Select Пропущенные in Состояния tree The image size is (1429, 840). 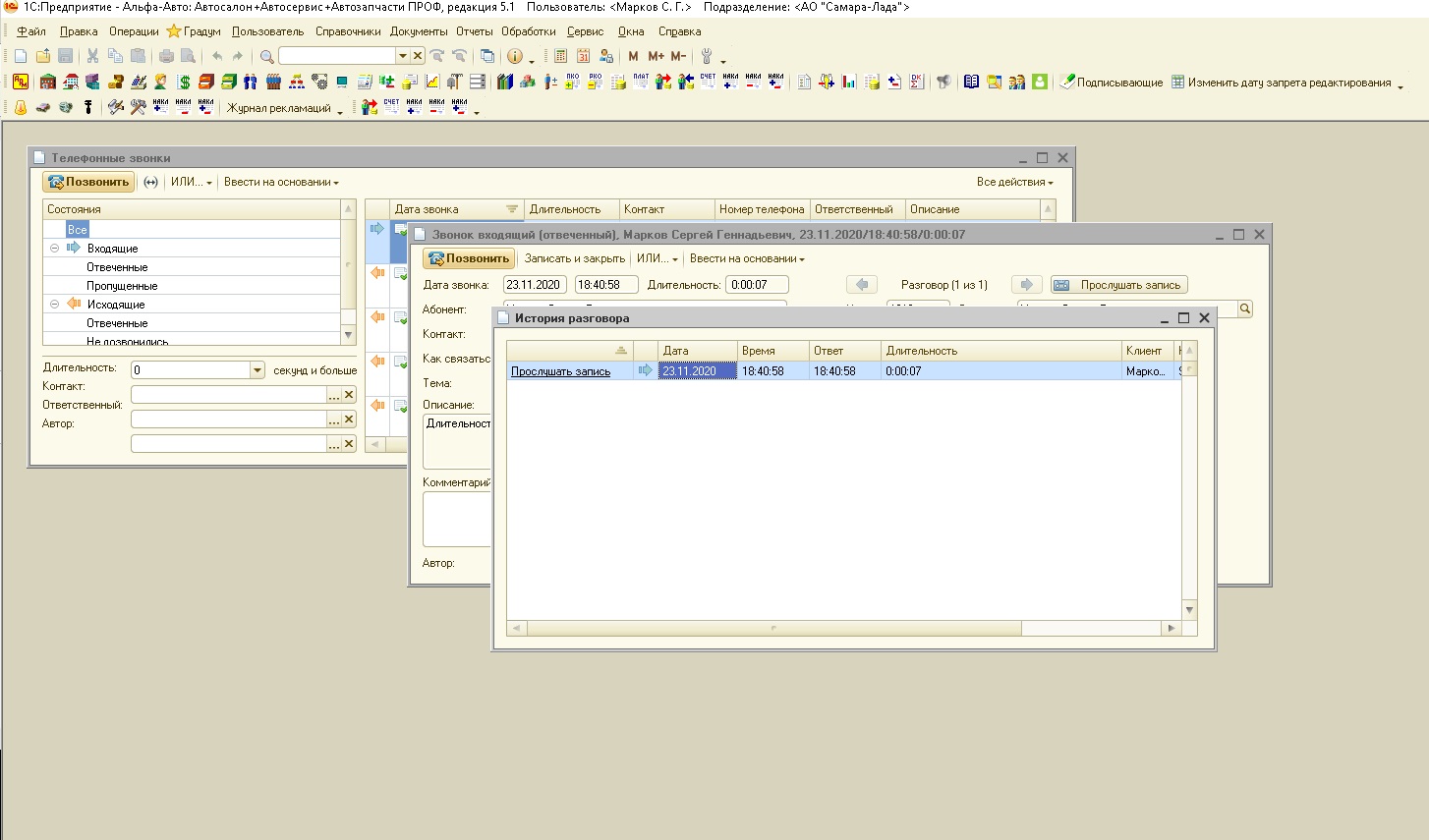pyautogui.click(x=122, y=286)
